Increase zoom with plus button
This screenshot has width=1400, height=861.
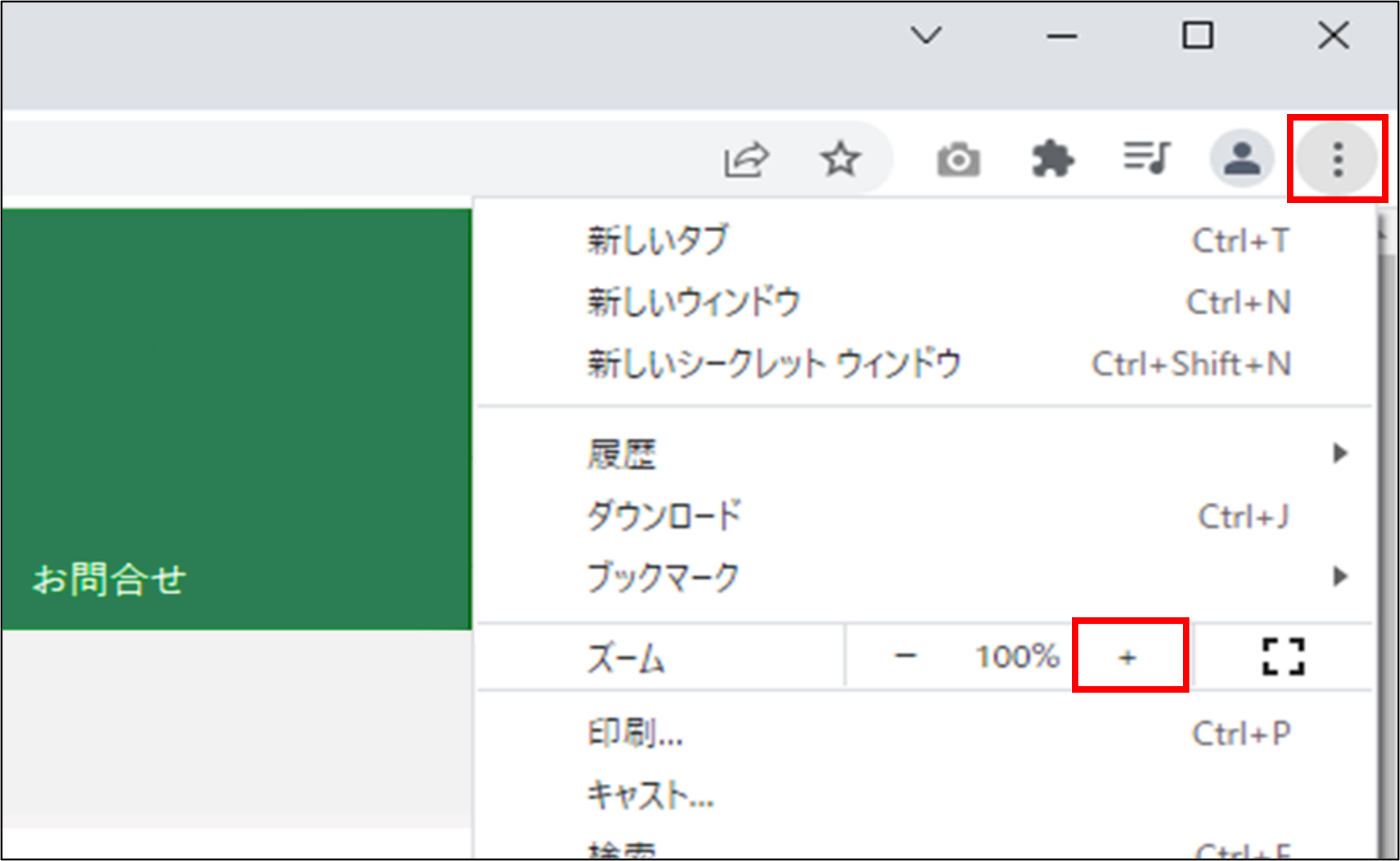tap(1128, 656)
